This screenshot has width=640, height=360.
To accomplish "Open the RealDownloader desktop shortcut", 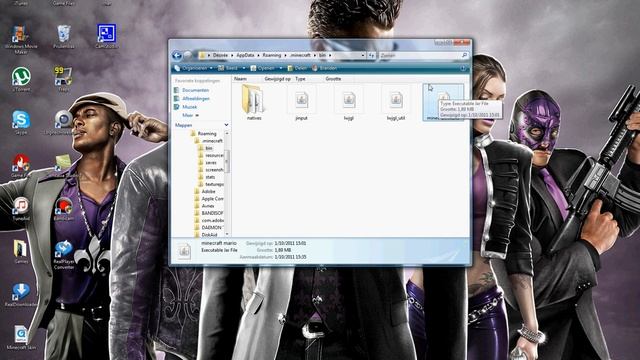I will tap(20, 295).
